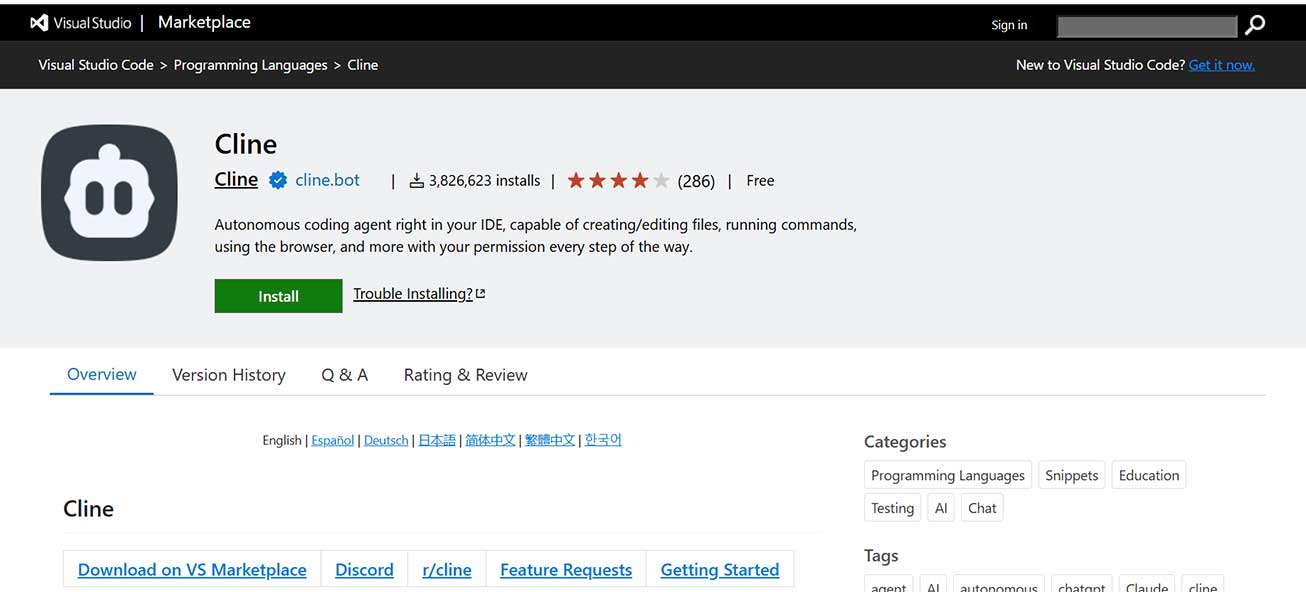Click the Cline robot extension icon
1306x592 pixels.
109,193
